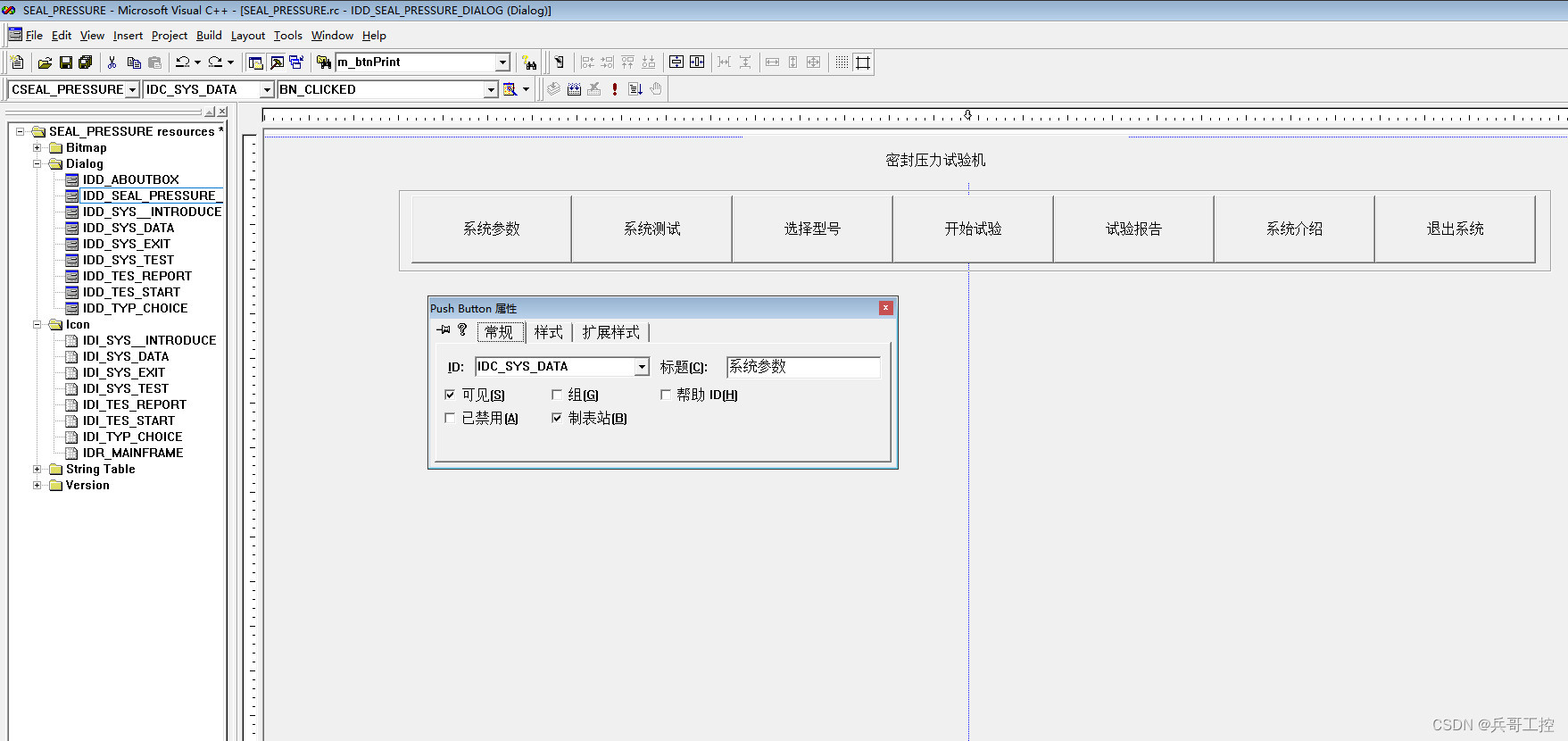This screenshot has height=741, width=1568.
Task: Expand the Version folder
Action: tap(37, 486)
